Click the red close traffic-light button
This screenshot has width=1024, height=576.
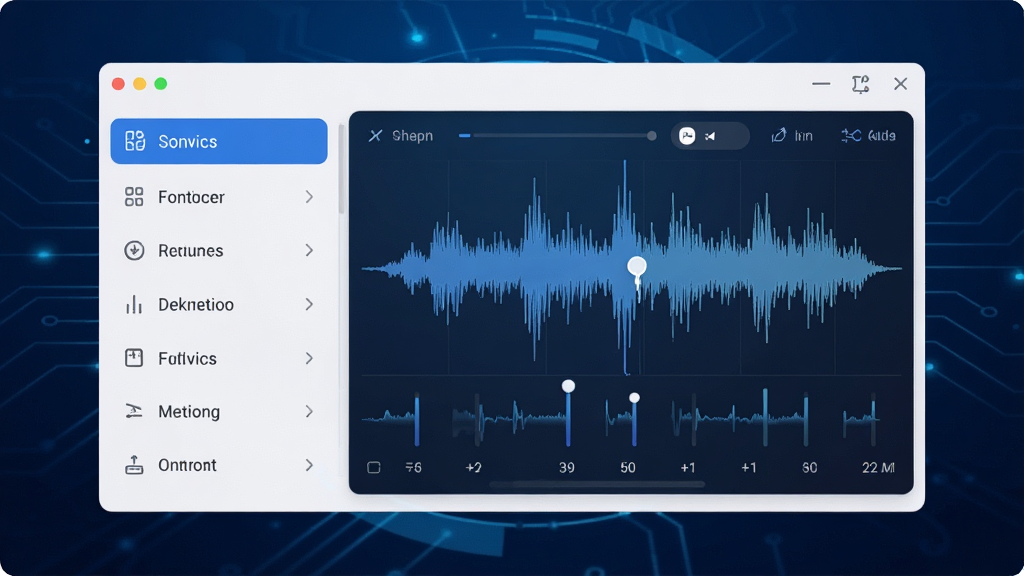click(118, 84)
